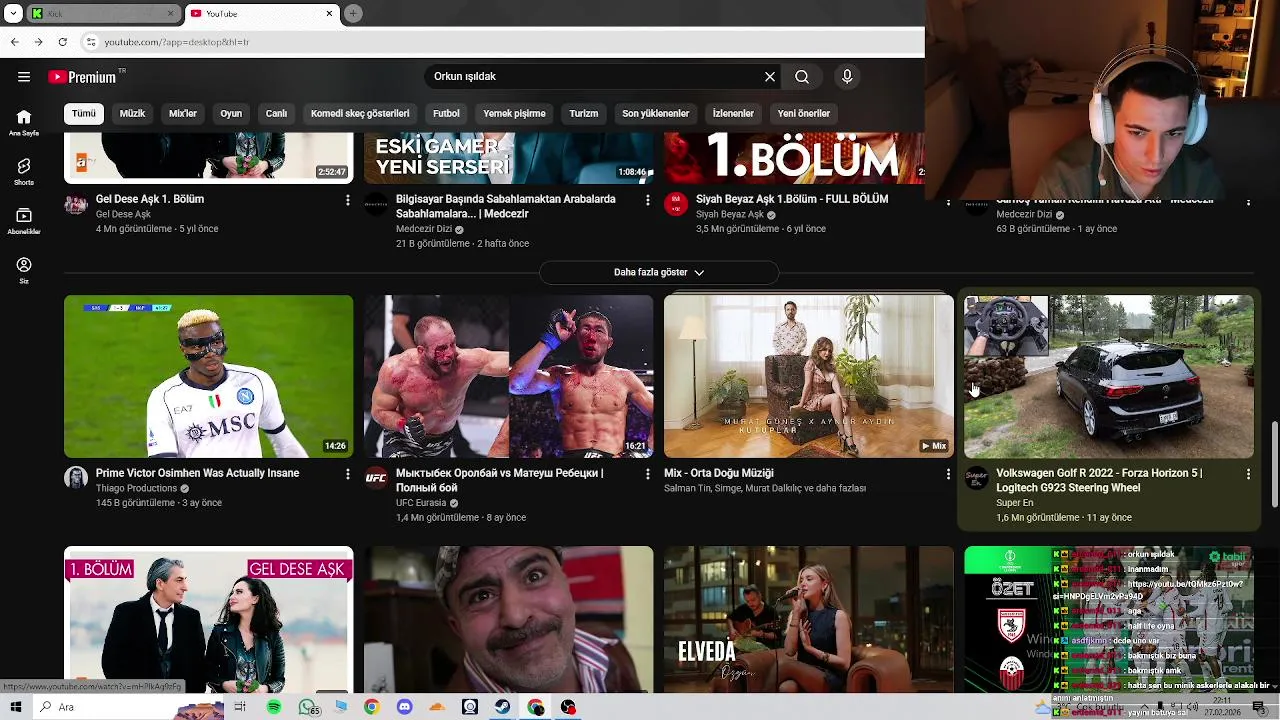Select the Oyun filter chip

tap(231, 114)
